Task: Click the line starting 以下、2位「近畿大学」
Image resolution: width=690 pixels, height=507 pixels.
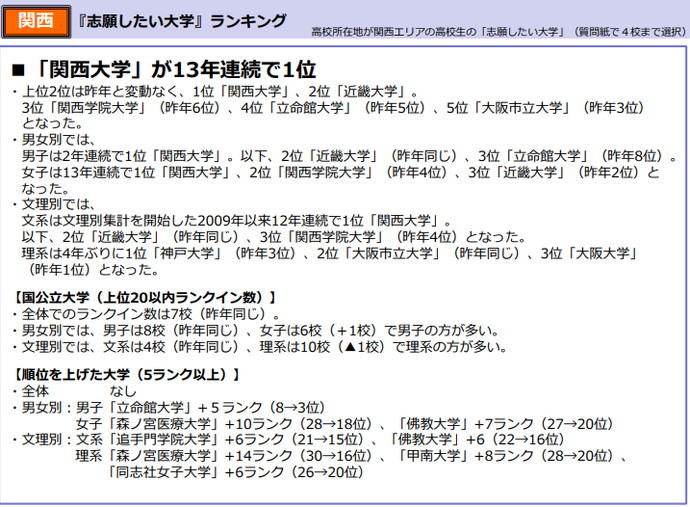Action: click(274, 237)
